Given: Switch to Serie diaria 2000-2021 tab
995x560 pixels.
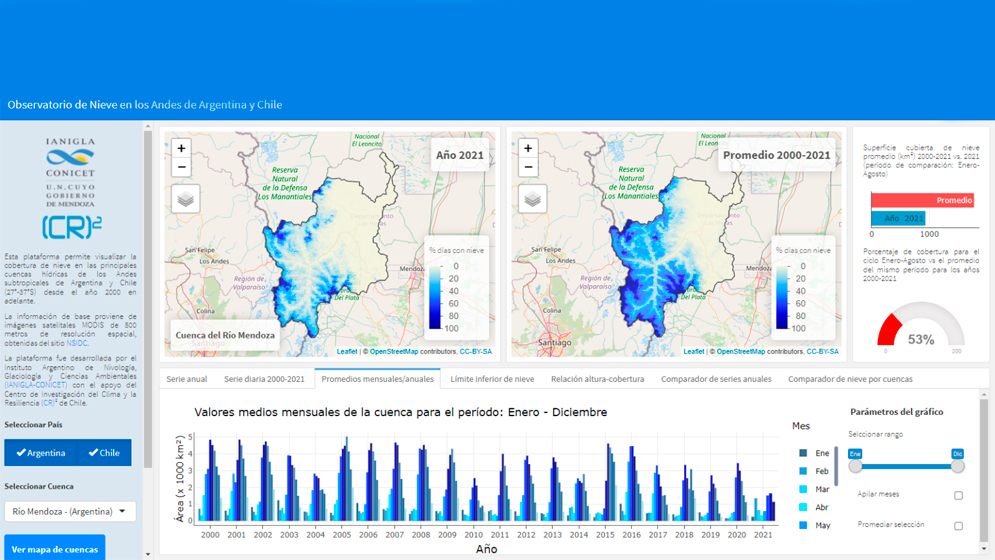Looking at the screenshot, I should pos(264,379).
